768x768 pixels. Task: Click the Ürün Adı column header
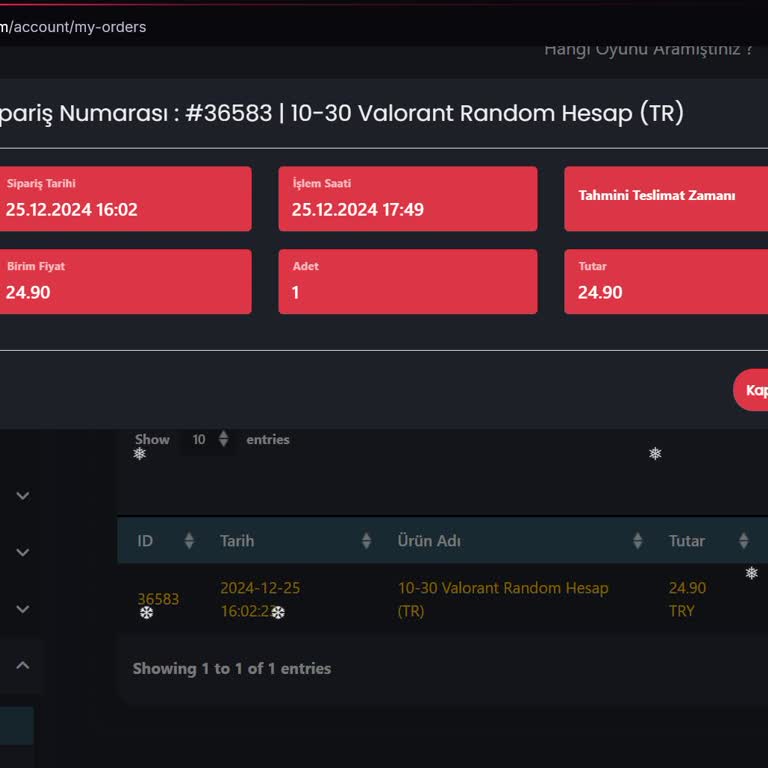(x=514, y=541)
